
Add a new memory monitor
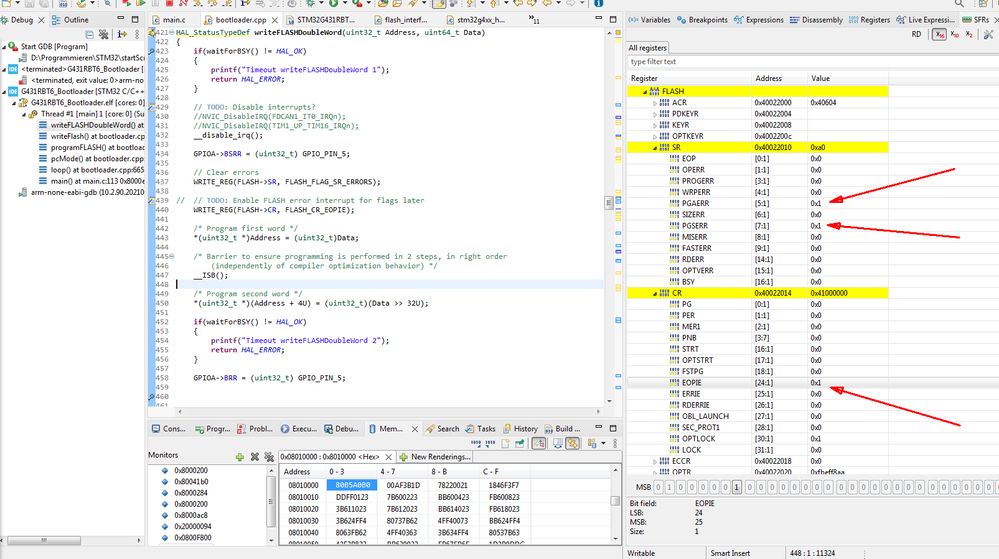[239, 456]
